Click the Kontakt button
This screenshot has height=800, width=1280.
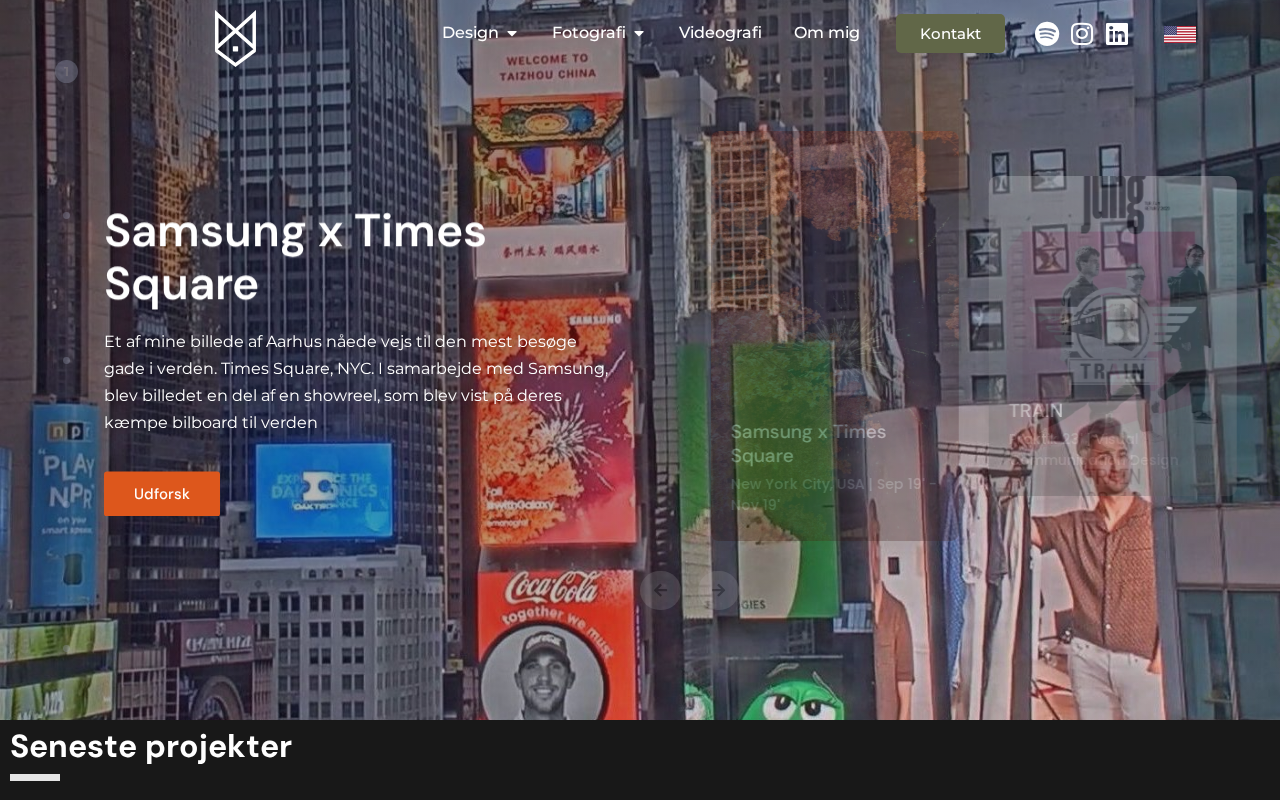pyautogui.click(x=950, y=34)
